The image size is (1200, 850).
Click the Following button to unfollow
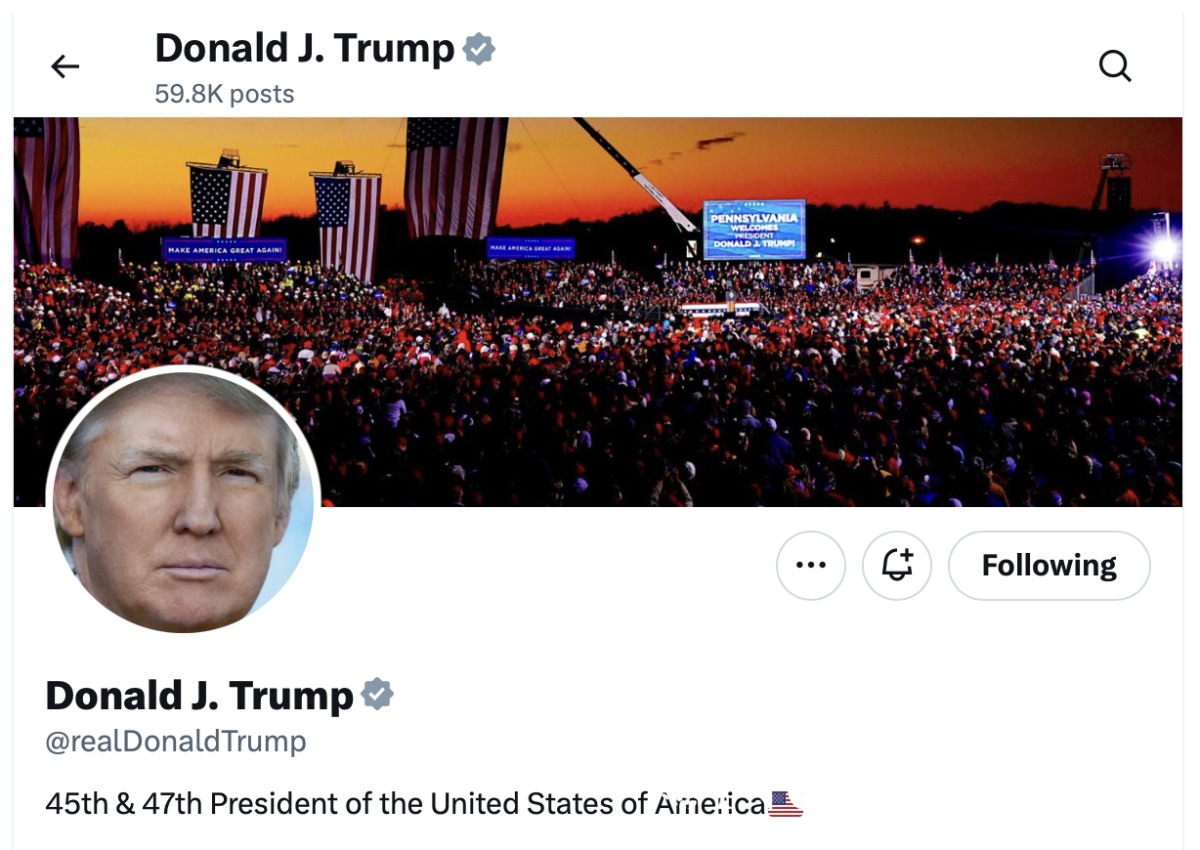point(1048,565)
